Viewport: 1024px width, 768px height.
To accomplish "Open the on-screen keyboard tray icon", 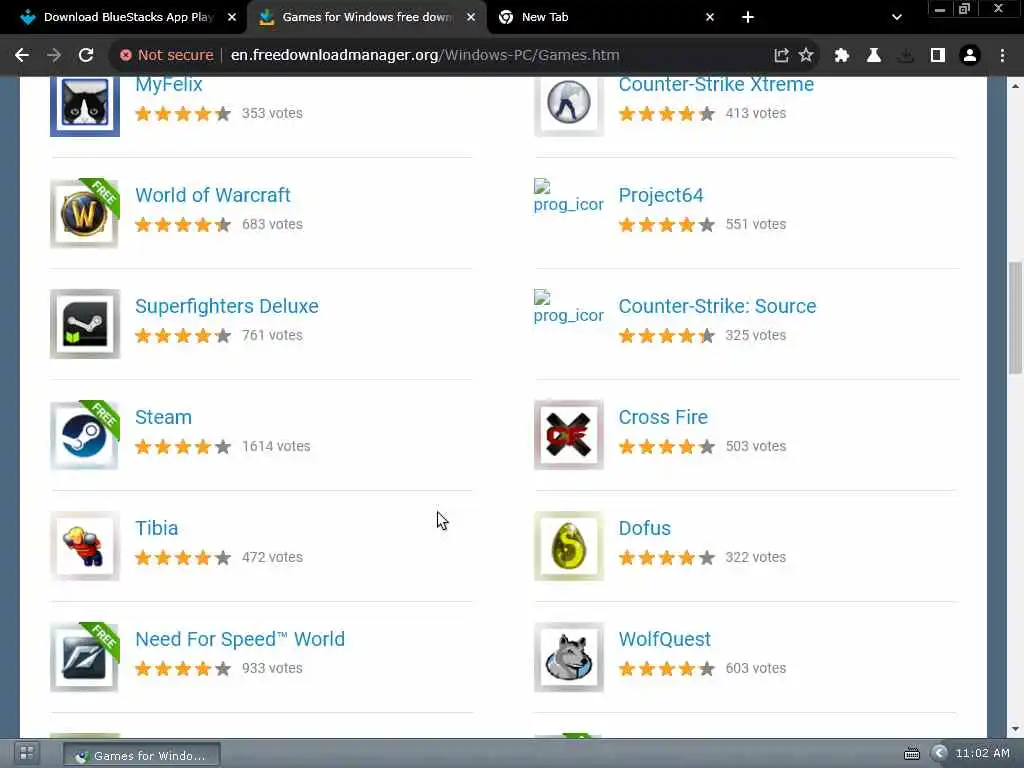I will [912, 754].
